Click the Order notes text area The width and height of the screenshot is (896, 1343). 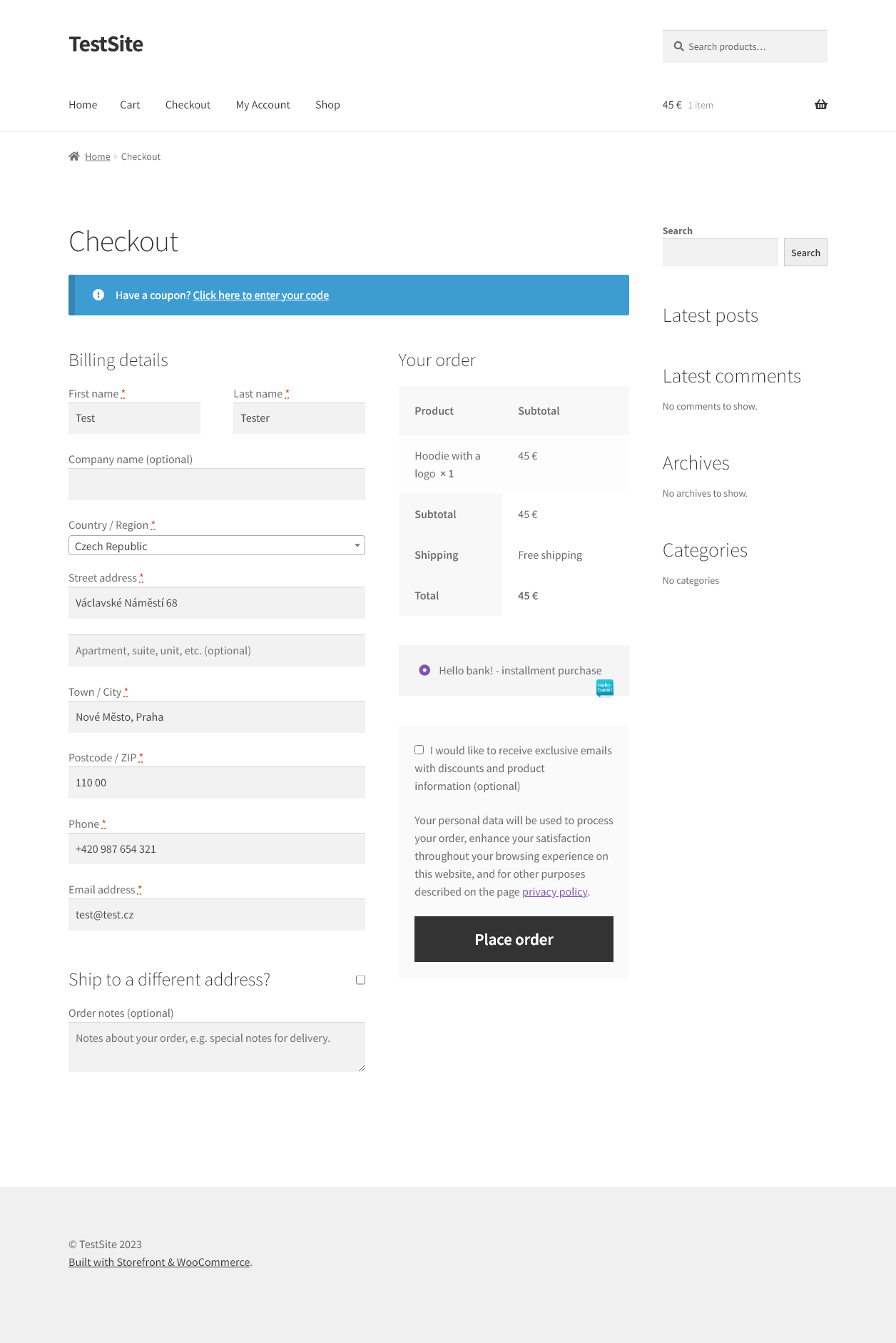coord(217,1047)
